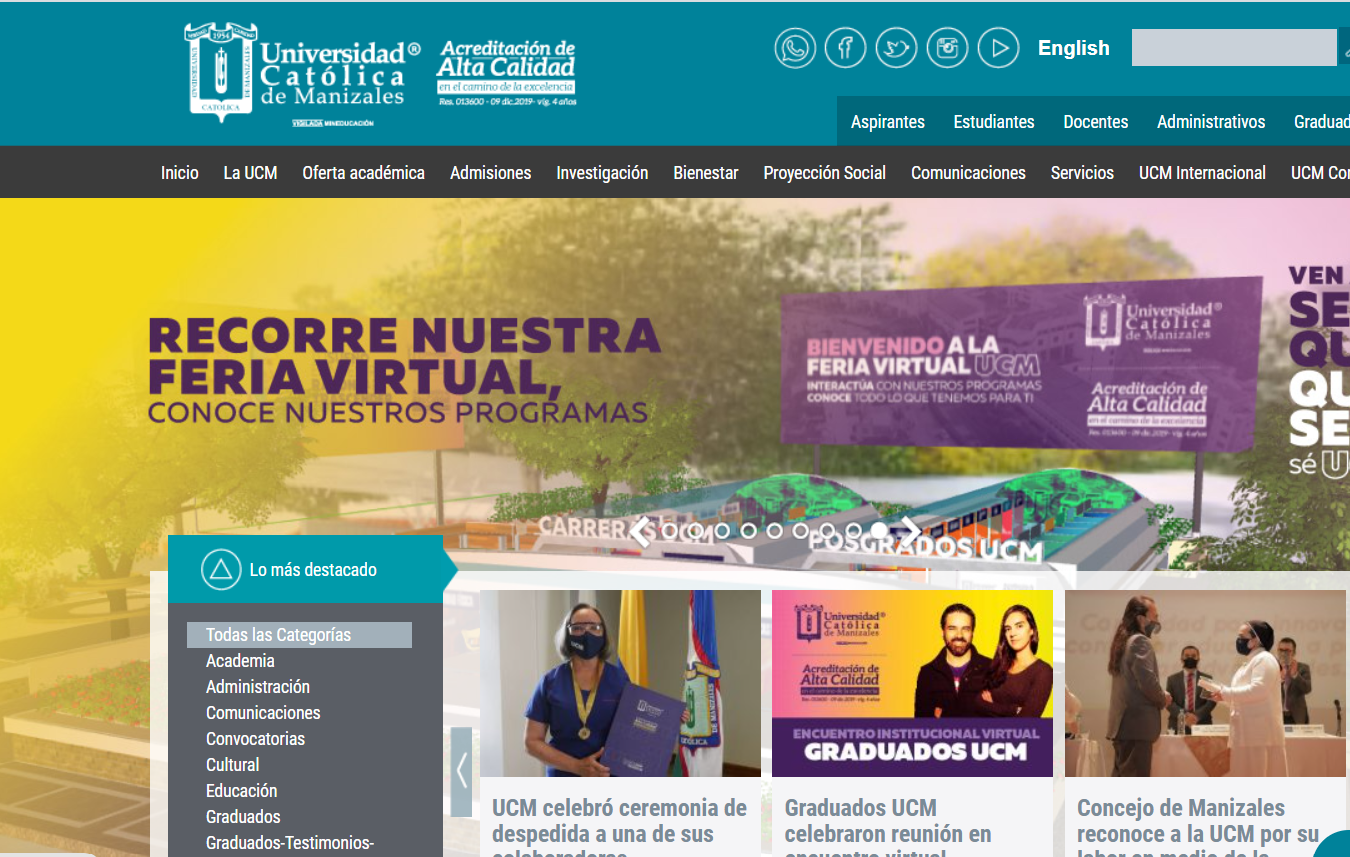Read article Graduados UCM celebraron reunión
Screen dimensions: 1350x857
pos(888,826)
